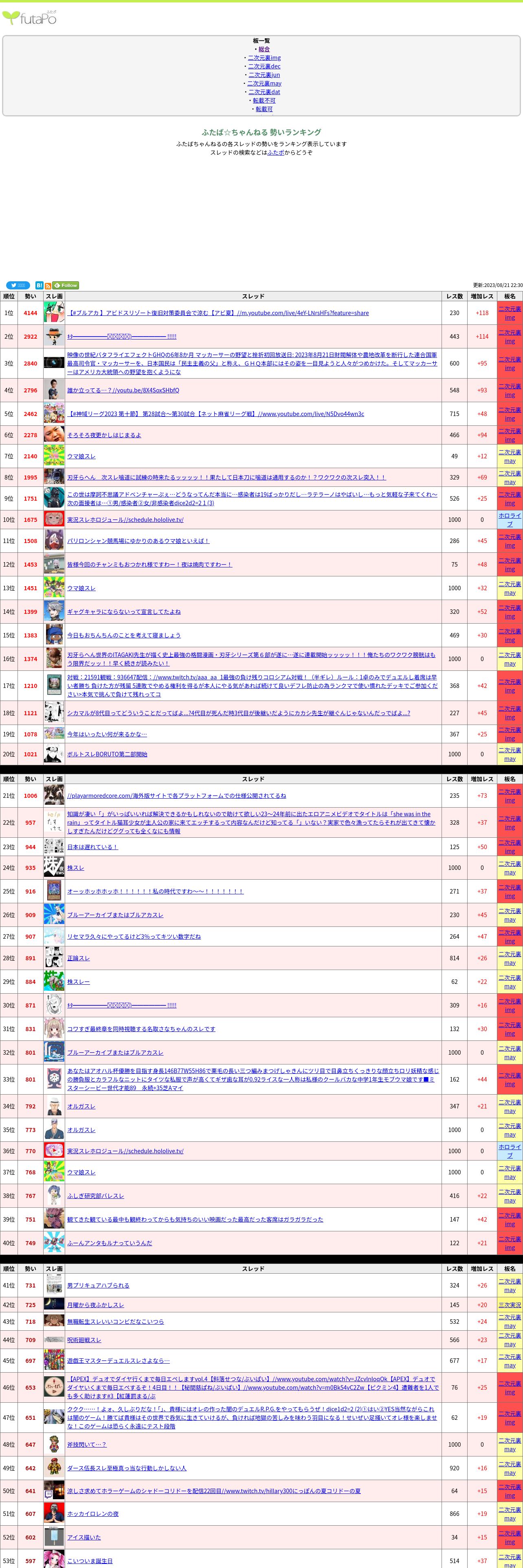Click 二次元裏img board cell in rank 1
Viewport: 523px width, 1568px height.
click(x=510, y=313)
